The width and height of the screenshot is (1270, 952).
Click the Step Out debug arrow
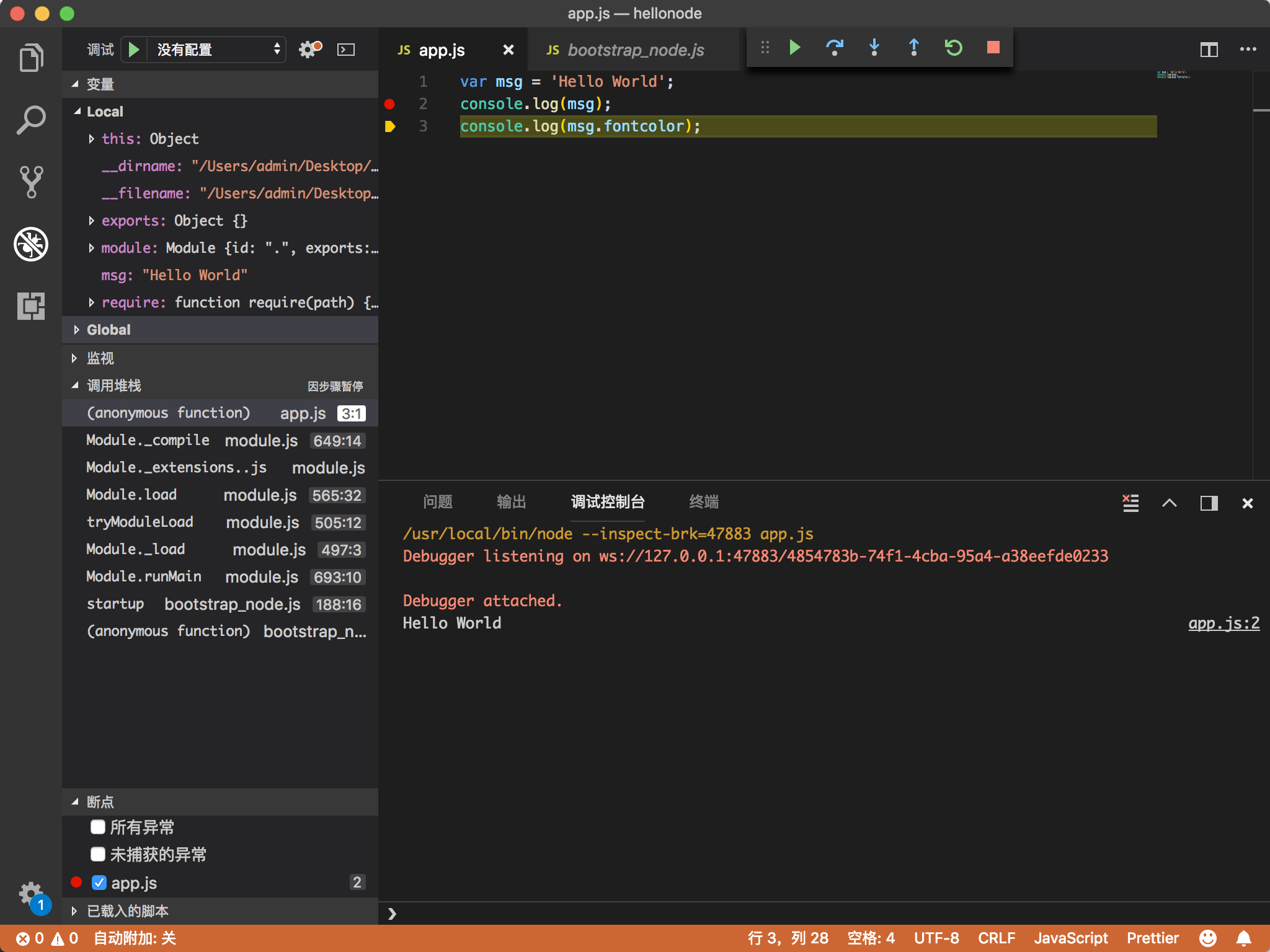tap(913, 48)
